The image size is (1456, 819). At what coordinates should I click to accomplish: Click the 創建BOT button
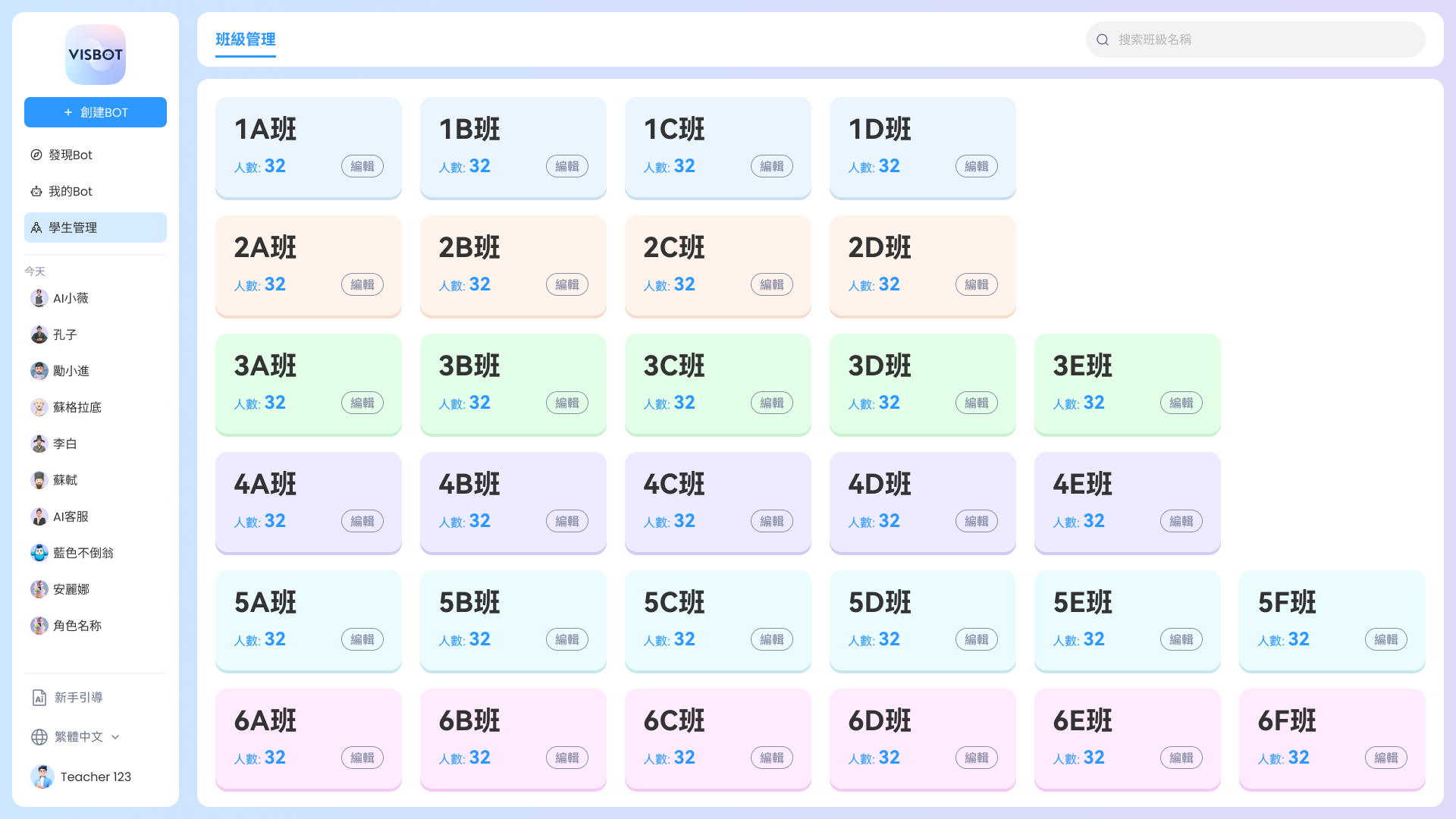click(96, 112)
